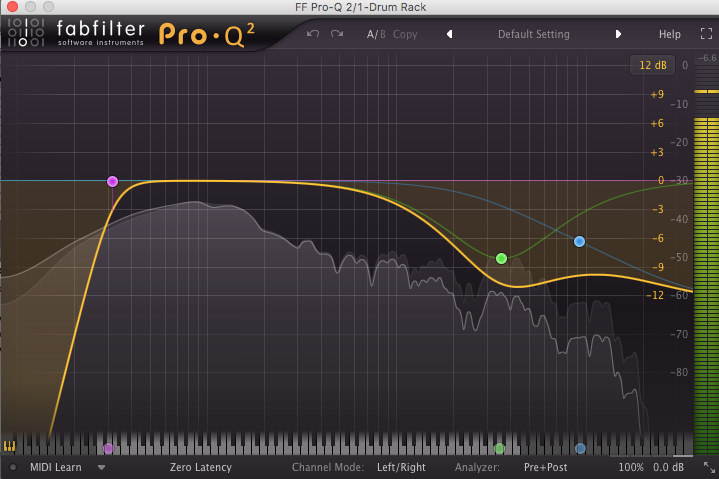Viewport: 719px width, 479px height.
Task: Click the purple marker on piano strip
Action: 108,448
